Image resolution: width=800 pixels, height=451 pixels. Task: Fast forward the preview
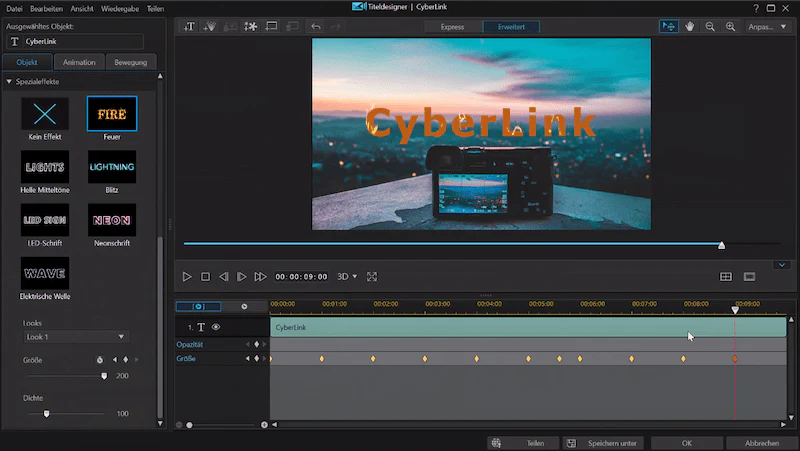click(x=260, y=277)
